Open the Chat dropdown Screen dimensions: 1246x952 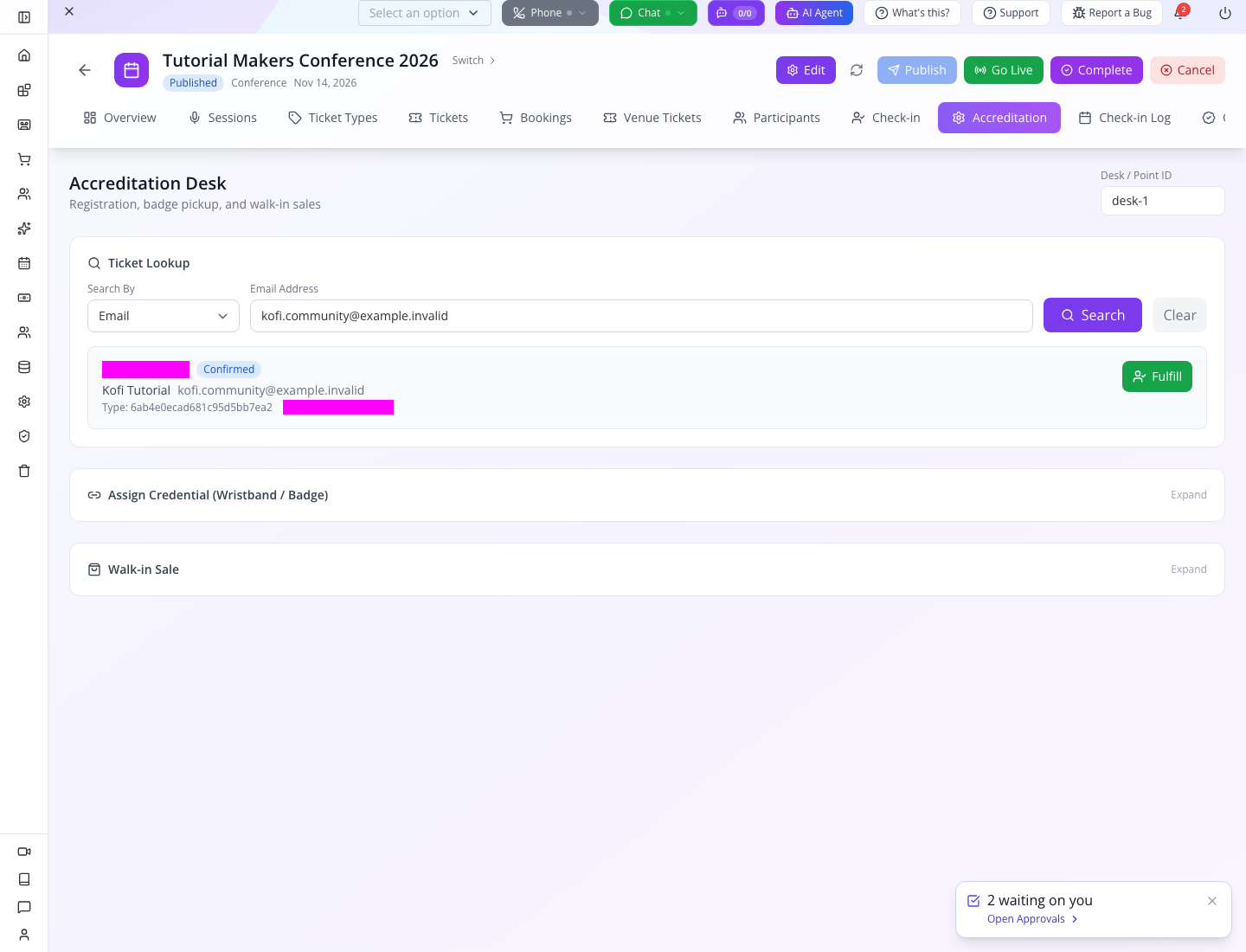click(x=653, y=13)
